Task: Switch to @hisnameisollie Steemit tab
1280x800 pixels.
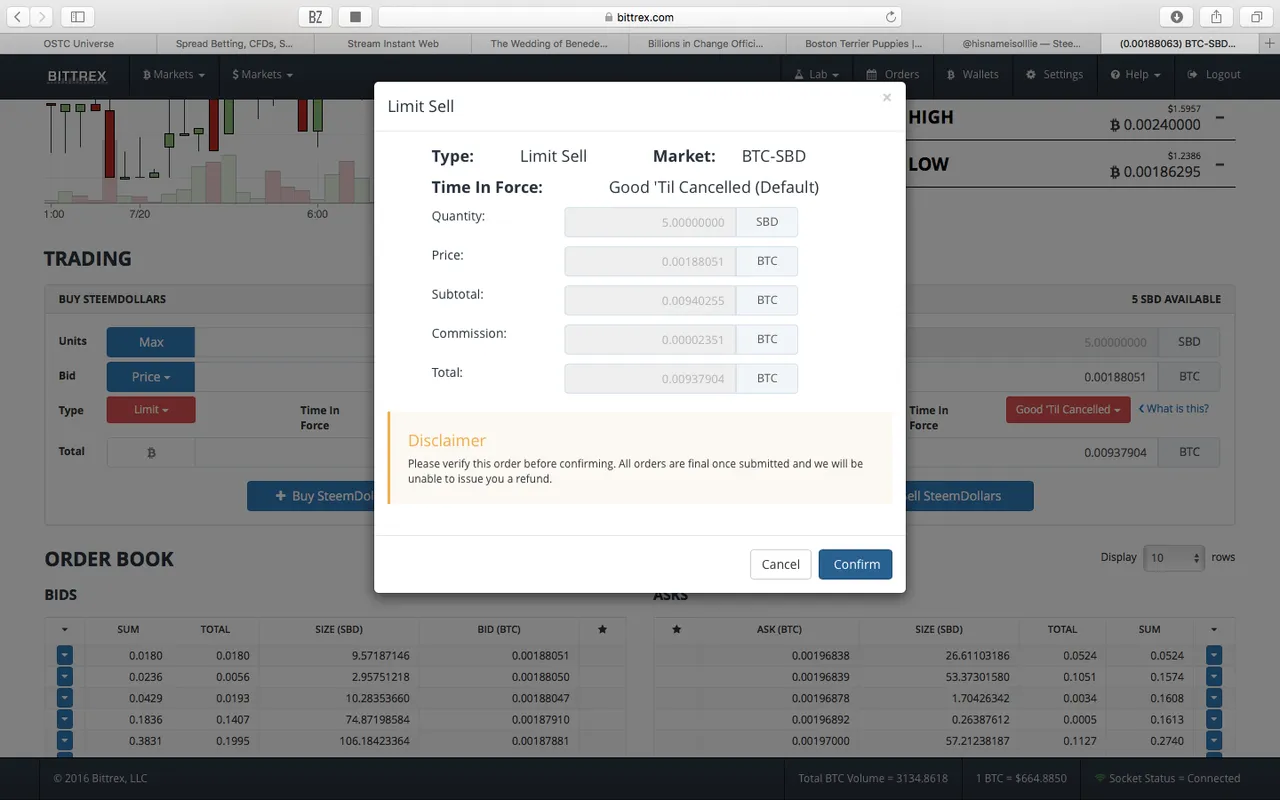Action: point(1021,44)
